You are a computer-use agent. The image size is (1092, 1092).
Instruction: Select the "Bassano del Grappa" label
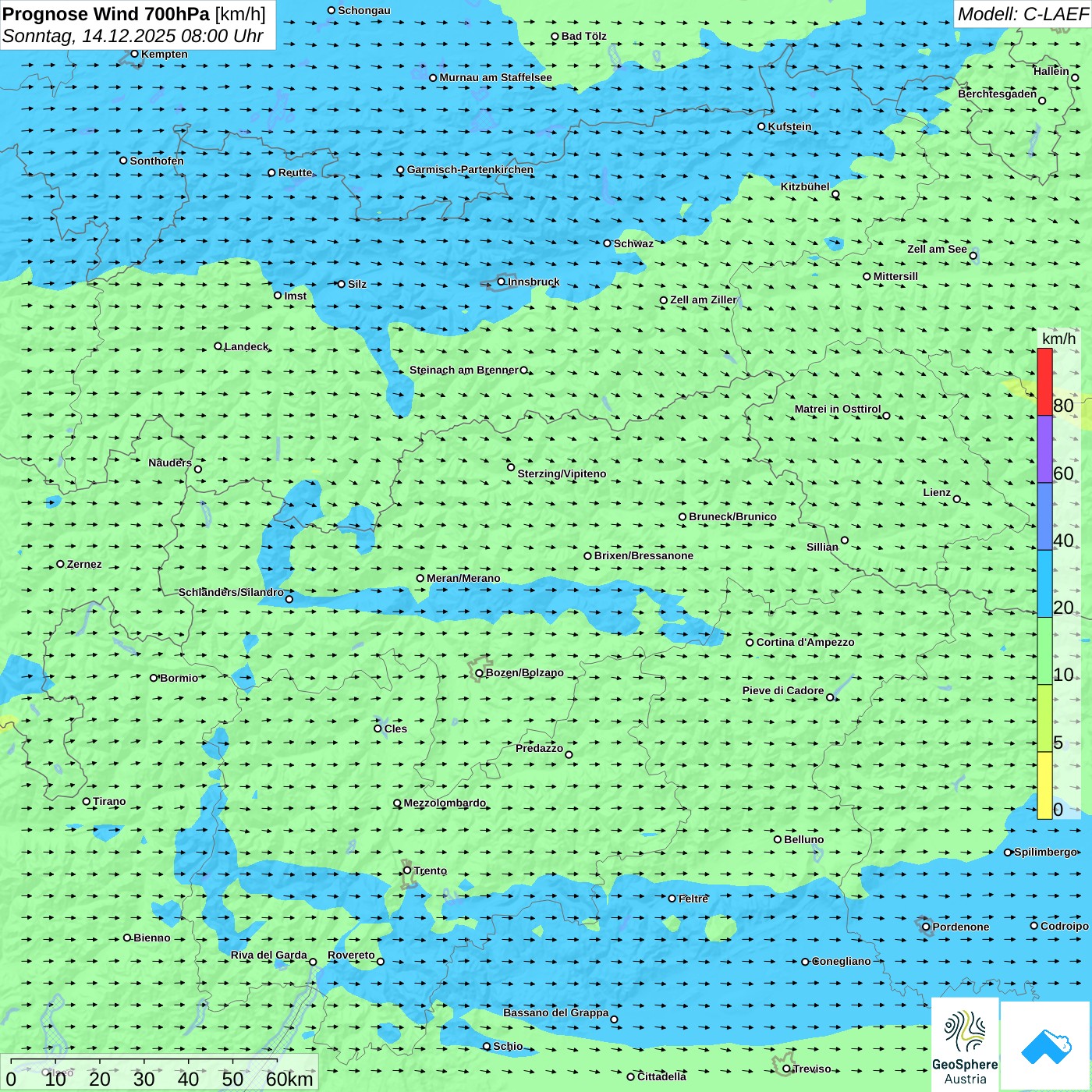tap(556, 1012)
